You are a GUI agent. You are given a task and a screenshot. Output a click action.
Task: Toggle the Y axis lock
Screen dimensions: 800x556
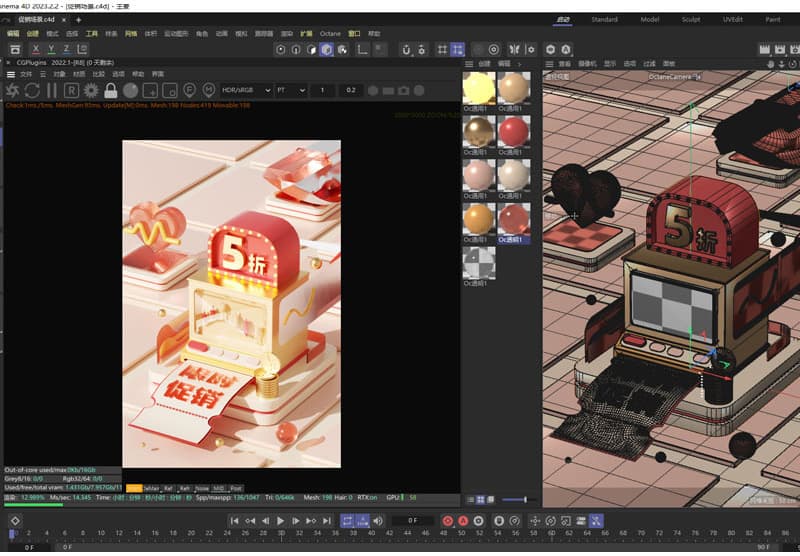click(51, 49)
